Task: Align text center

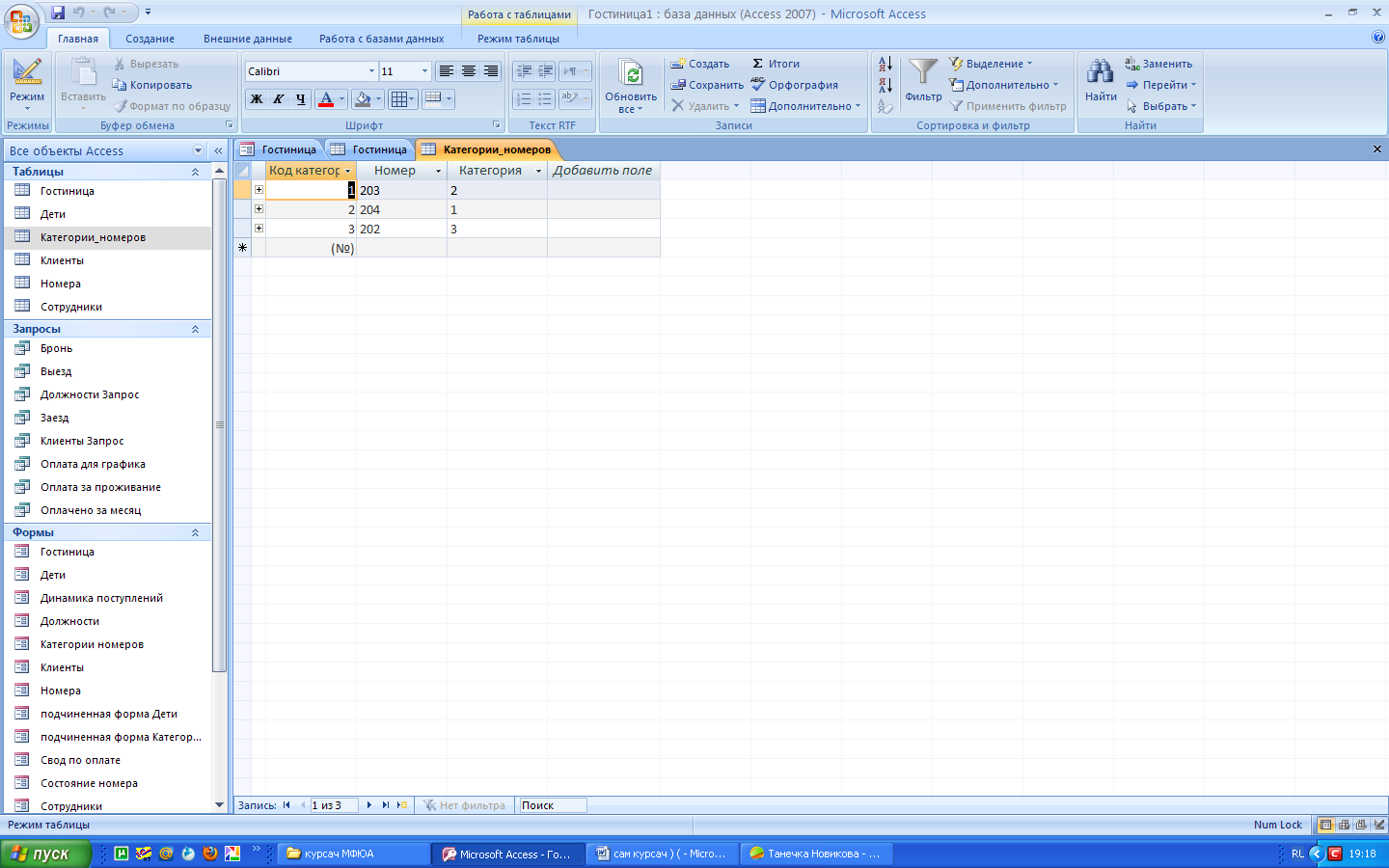Action: coord(469,71)
